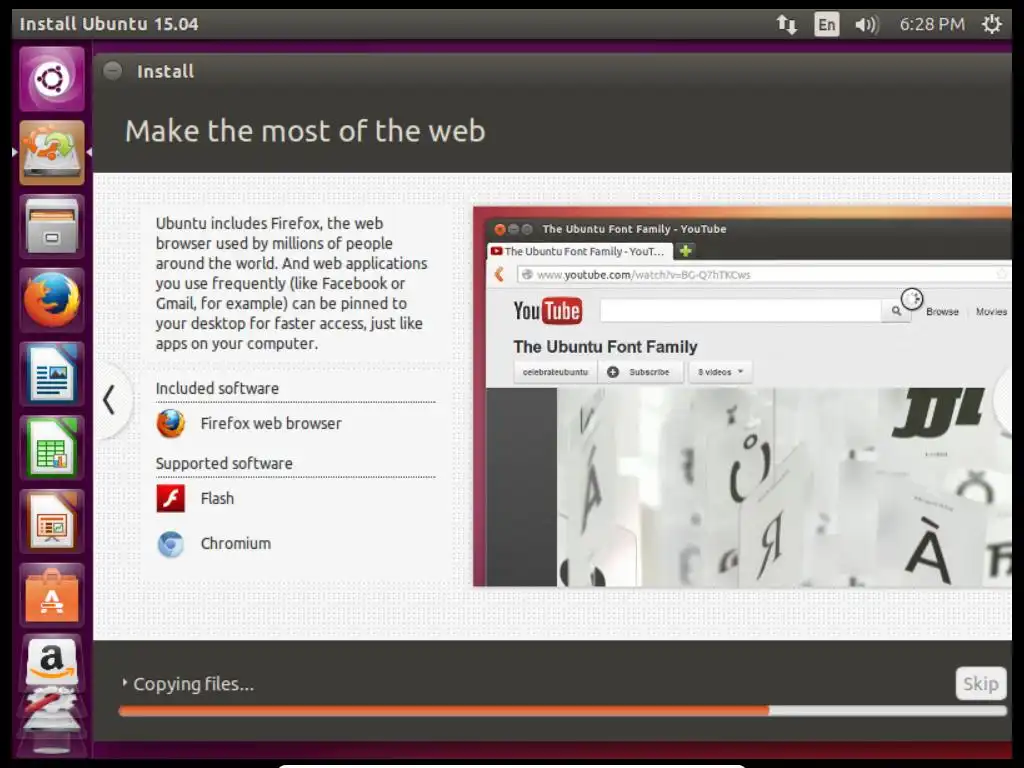Click the Ubuntu includes Firefox description paragraph
The width and height of the screenshot is (1024, 768).
click(291, 283)
